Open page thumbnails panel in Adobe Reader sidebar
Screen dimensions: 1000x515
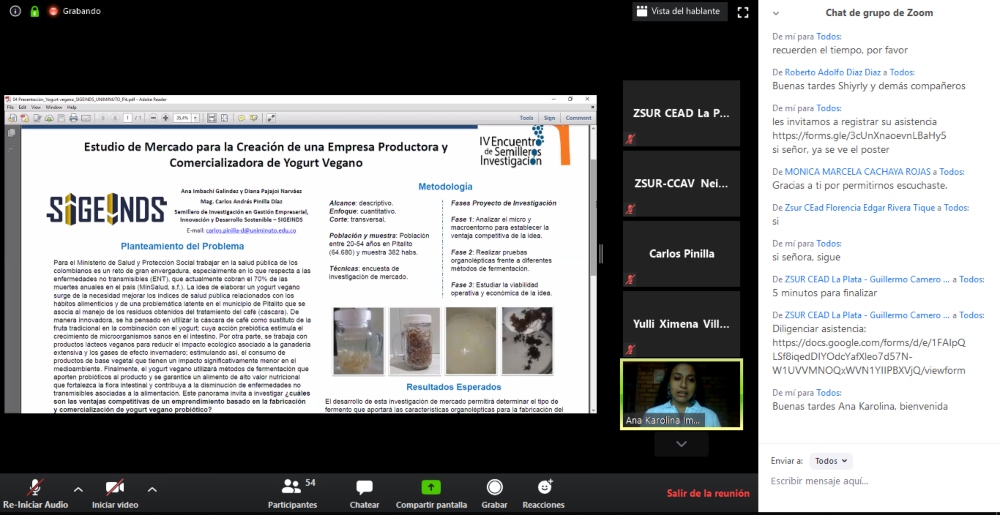11,133
